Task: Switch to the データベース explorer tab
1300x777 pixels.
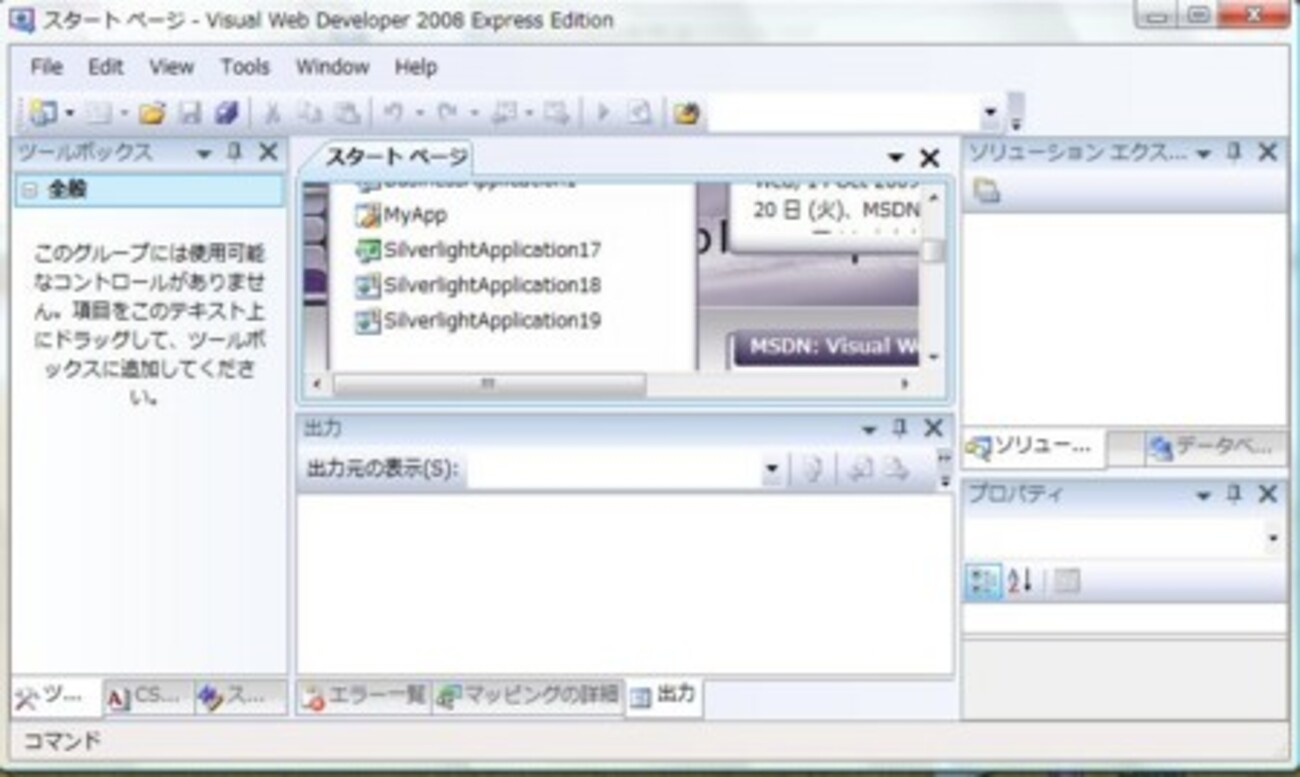Action: point(1213,448)
